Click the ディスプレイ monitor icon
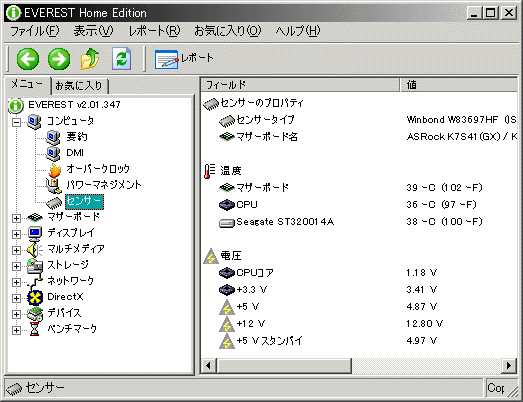Screen dimensions: 523x402 [x=35, y=233]
